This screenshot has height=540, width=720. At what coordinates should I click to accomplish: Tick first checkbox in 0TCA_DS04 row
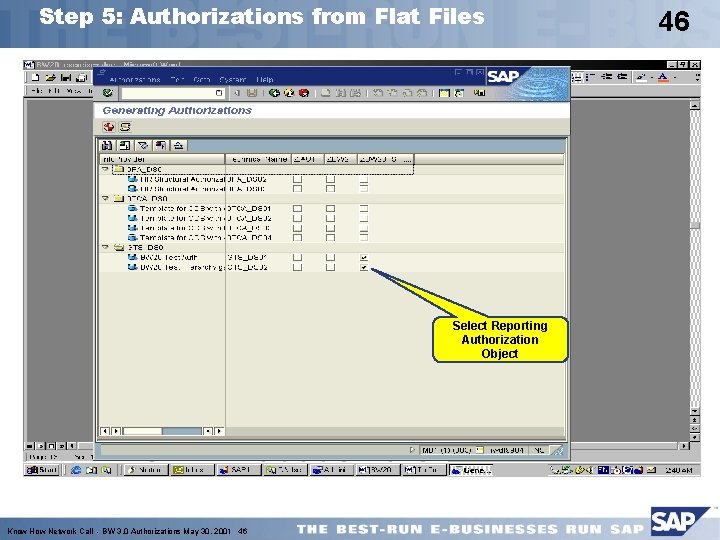point(298,238)
